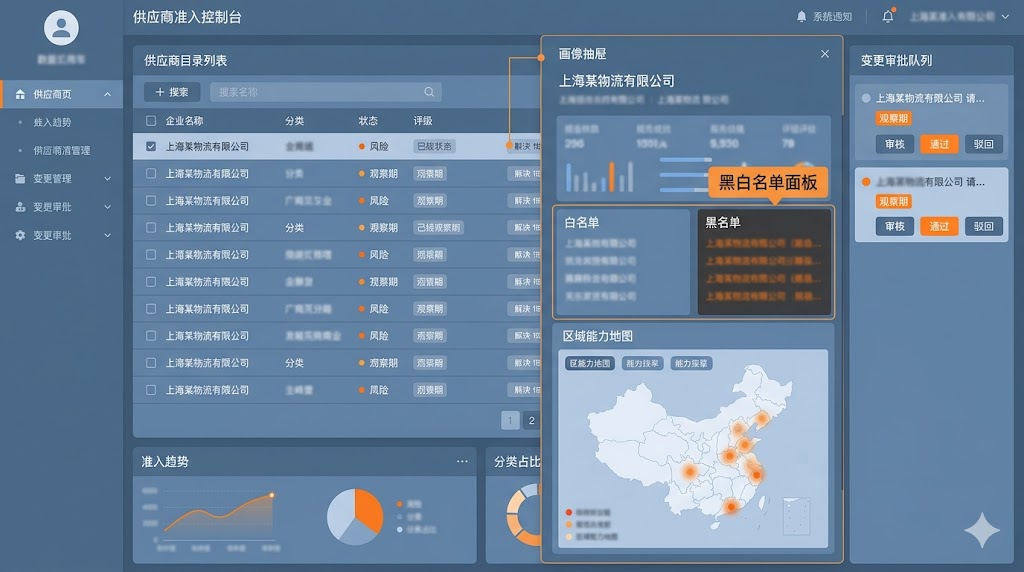
Task: Click the 企业名称 column header
Action: pyautogui.click(x=184, y=121)
